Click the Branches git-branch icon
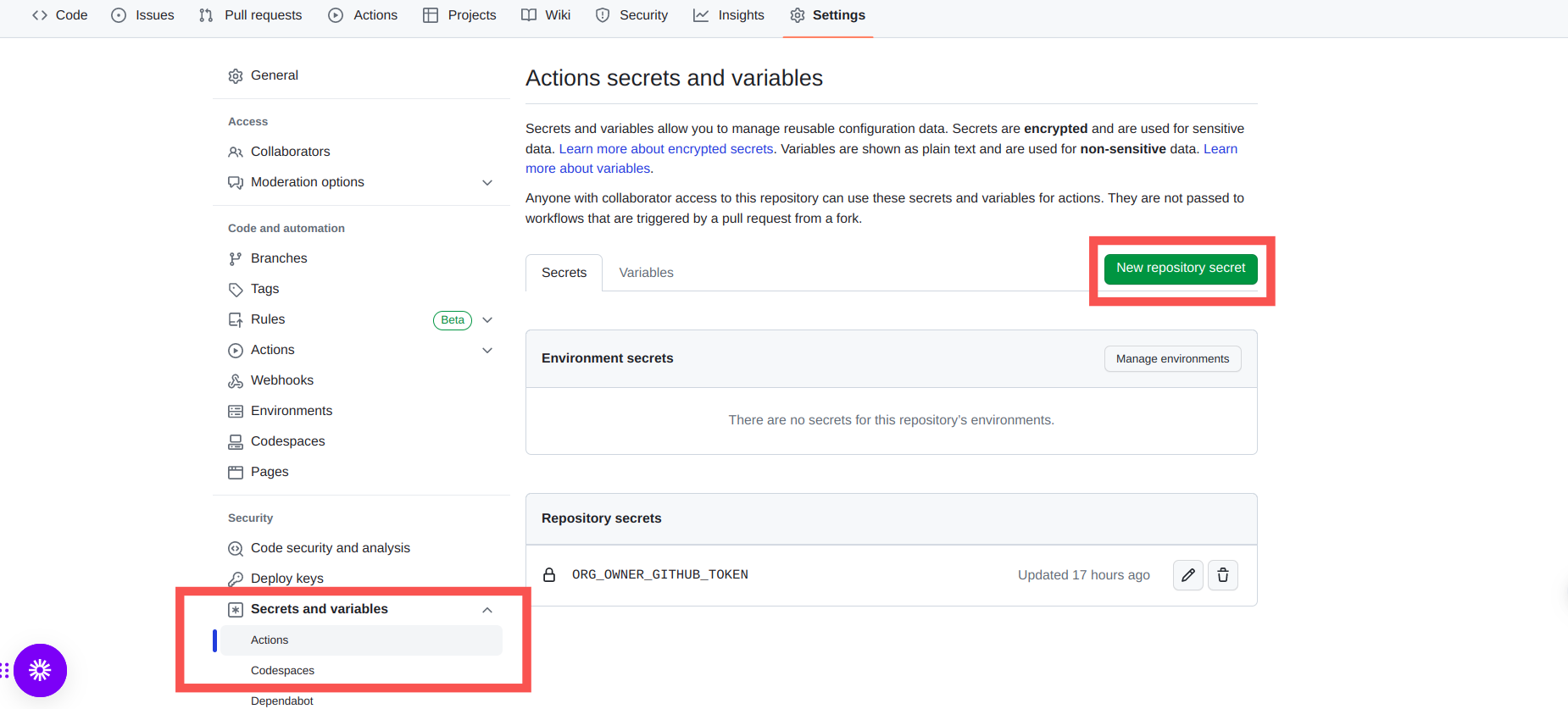Screen dimensions: 1568x709 click(x=236, y=259)
